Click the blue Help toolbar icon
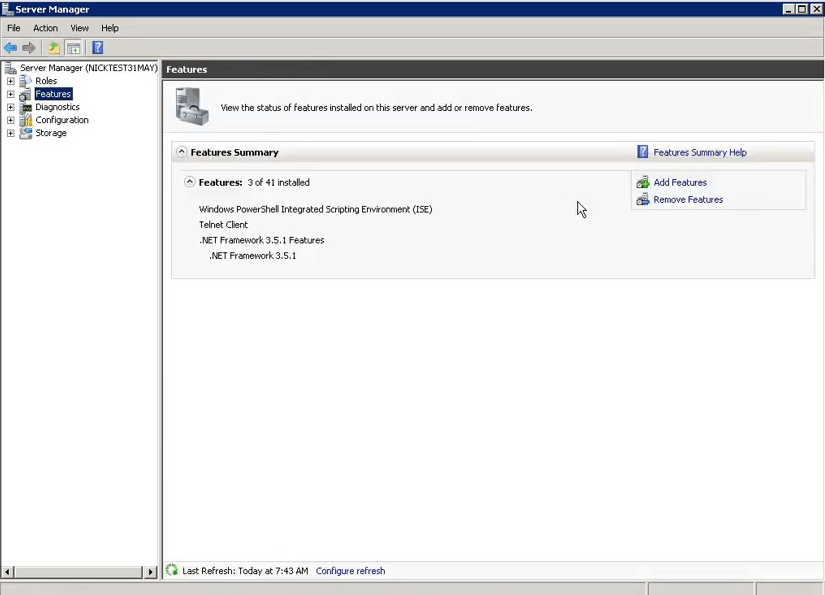The width and height of the screenshot is (825, 595). pyautogui.click(x=97, y=48)
